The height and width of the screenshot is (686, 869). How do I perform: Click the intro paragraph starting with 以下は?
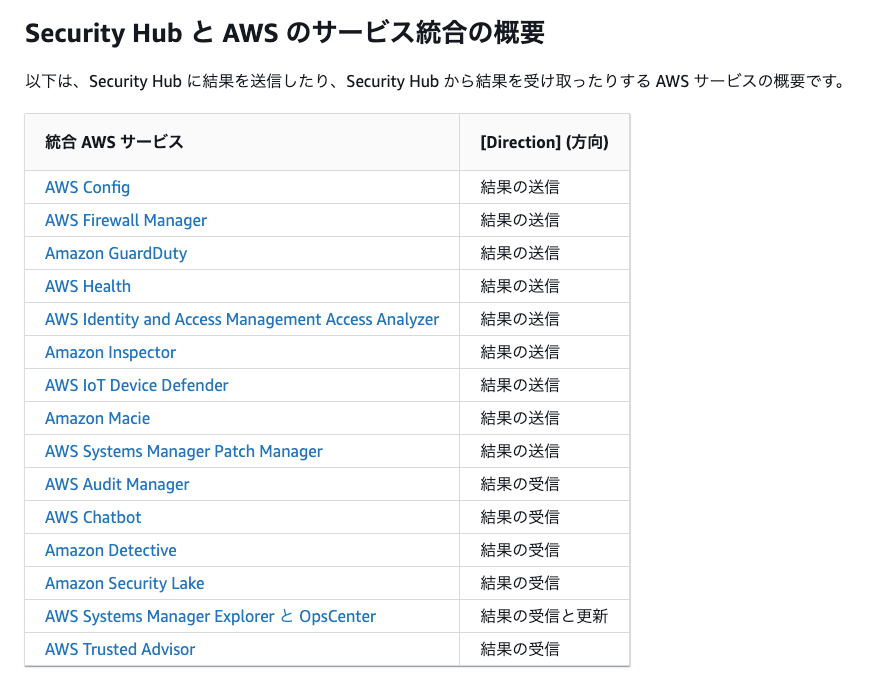click(436, 81)
